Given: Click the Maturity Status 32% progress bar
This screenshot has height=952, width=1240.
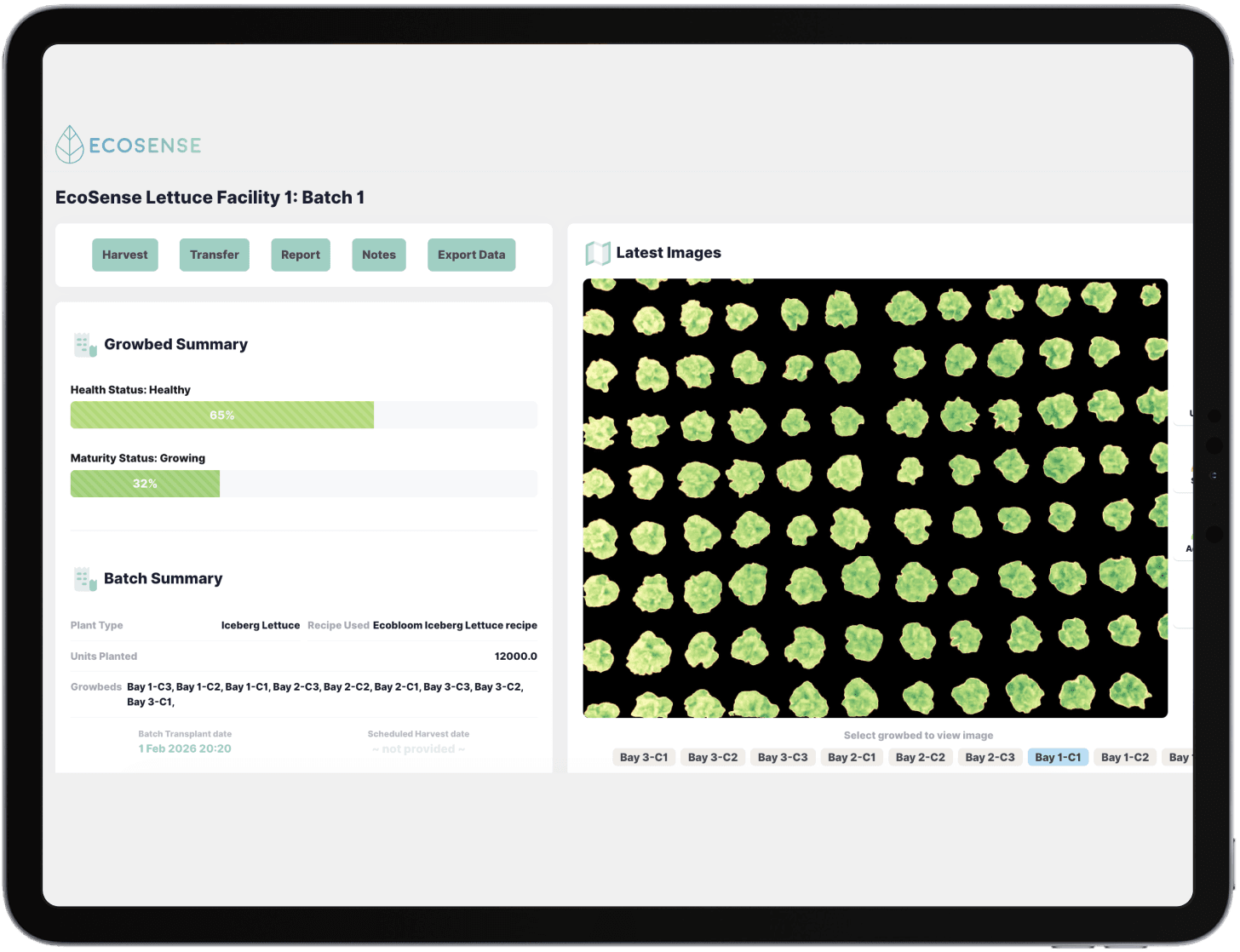Looking at the screenshot, I should click(304, 484).
